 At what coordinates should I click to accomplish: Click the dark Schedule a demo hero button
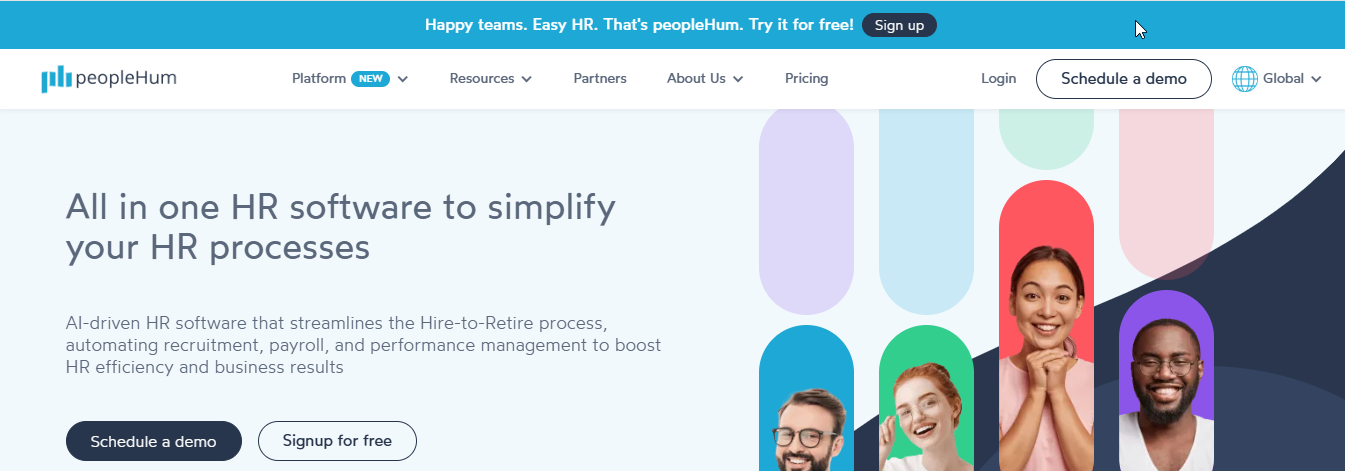tap(154, 441)
